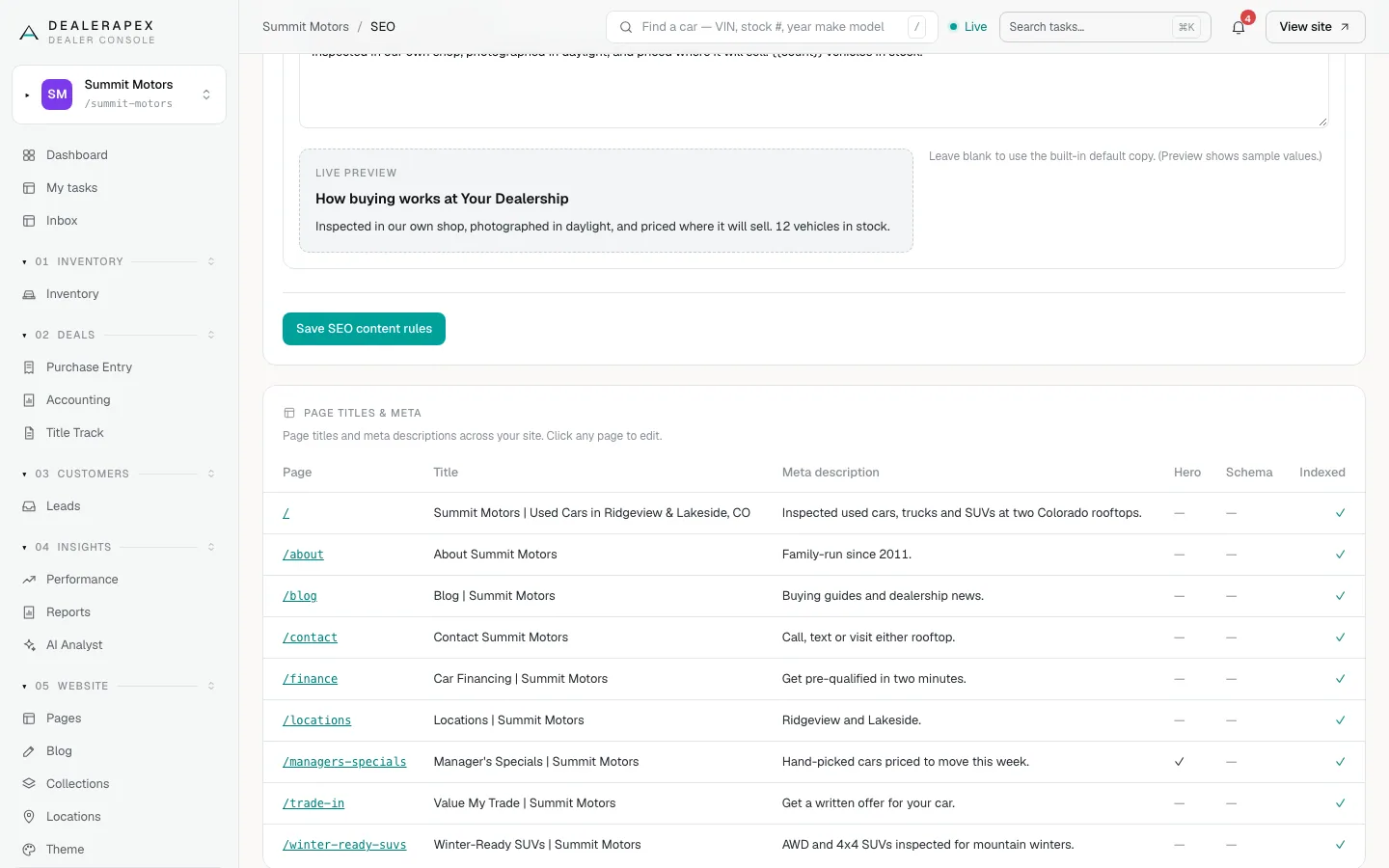This screenshot has width=1389, height=868.
Task: Select the SEO breadcrumb item
Action: [x=383, y=27]
